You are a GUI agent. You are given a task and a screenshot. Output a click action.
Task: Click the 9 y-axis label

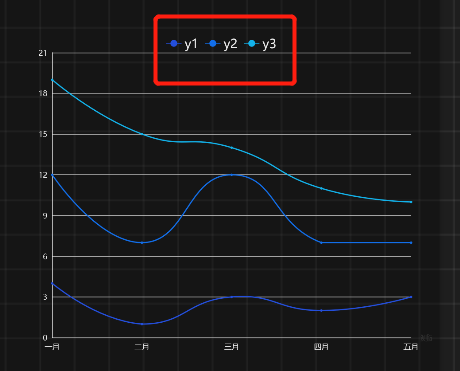[45, 216]
